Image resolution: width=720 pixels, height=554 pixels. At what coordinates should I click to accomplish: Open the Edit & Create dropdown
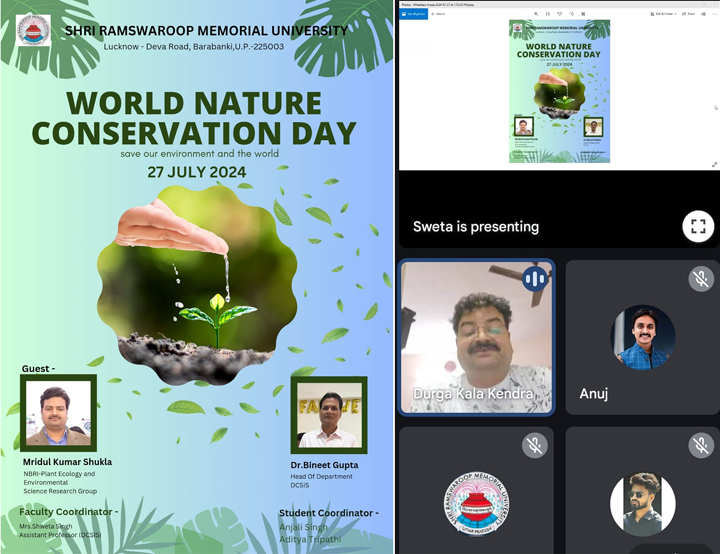662,14
